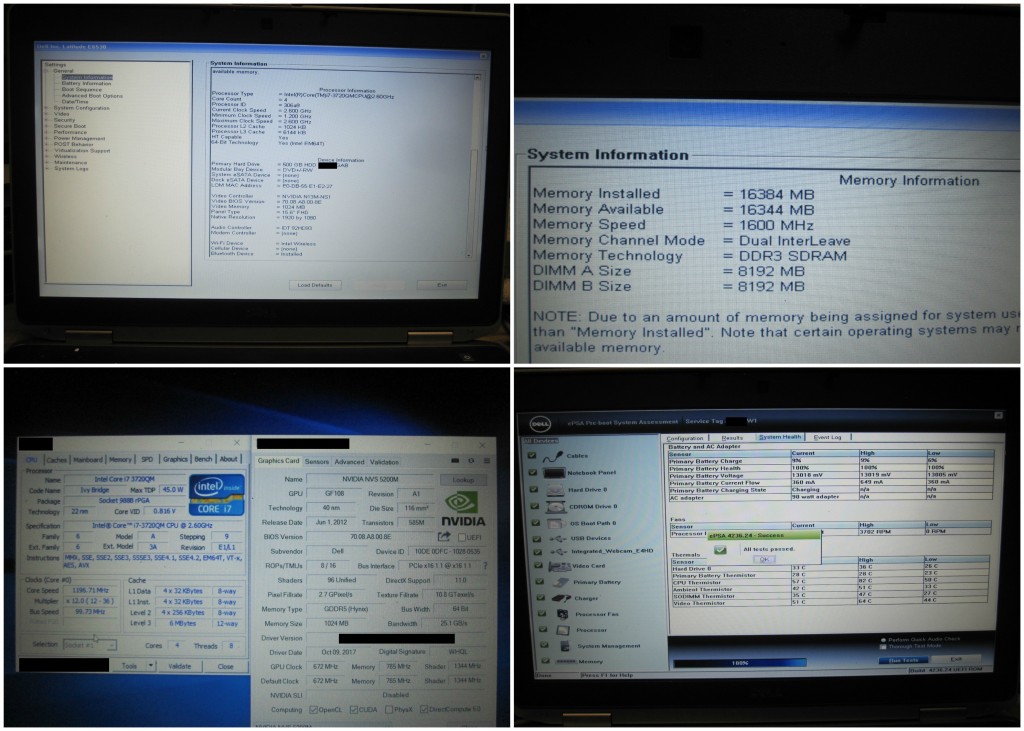
Task: Uncheck the Hard Drive 0 checkbox
Action: (535, 489)
